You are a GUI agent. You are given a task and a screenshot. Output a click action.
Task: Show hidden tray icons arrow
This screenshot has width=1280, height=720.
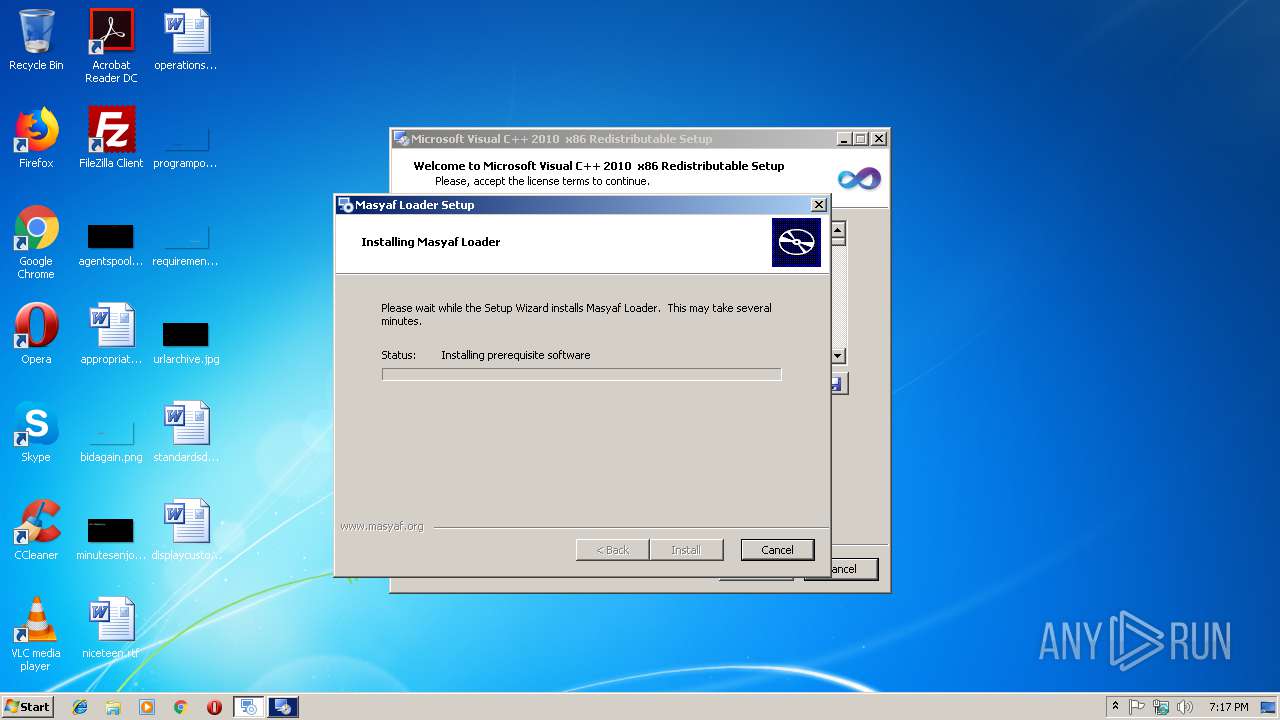tap(1115, 707)
